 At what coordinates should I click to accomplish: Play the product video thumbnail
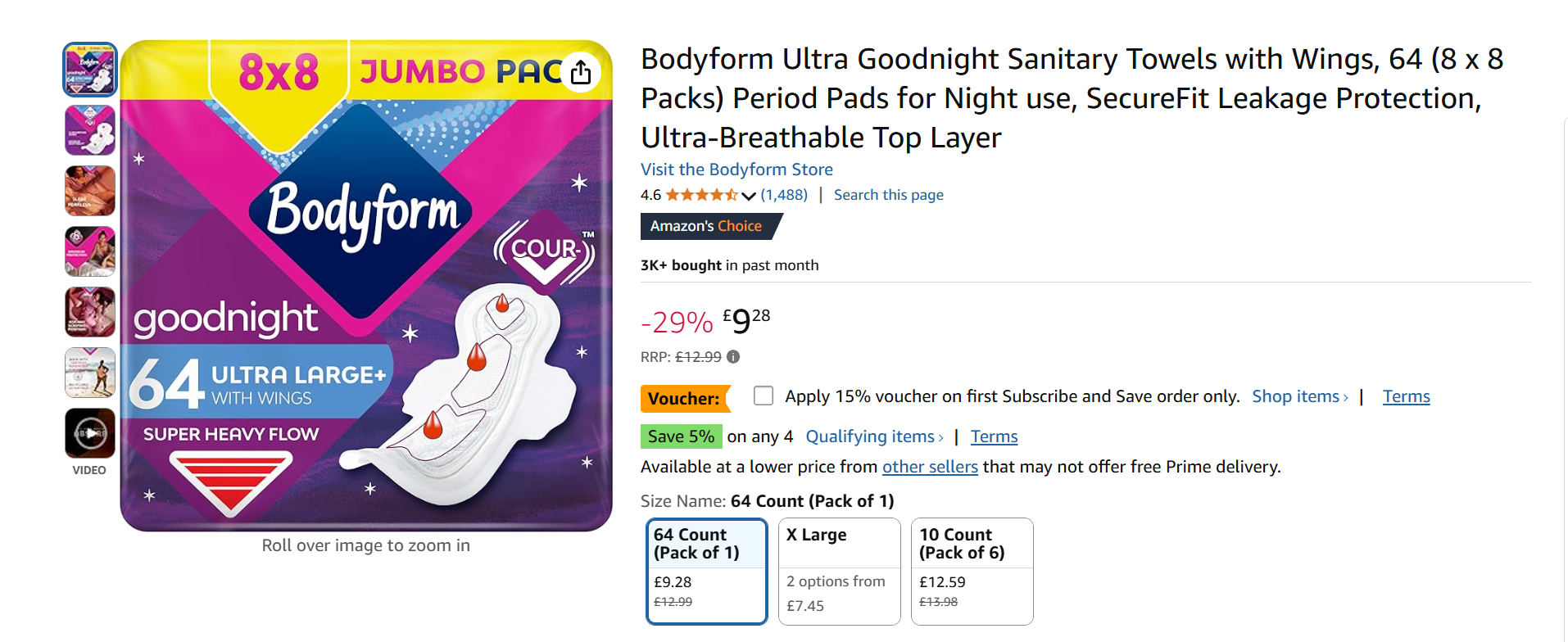(90, 433)
